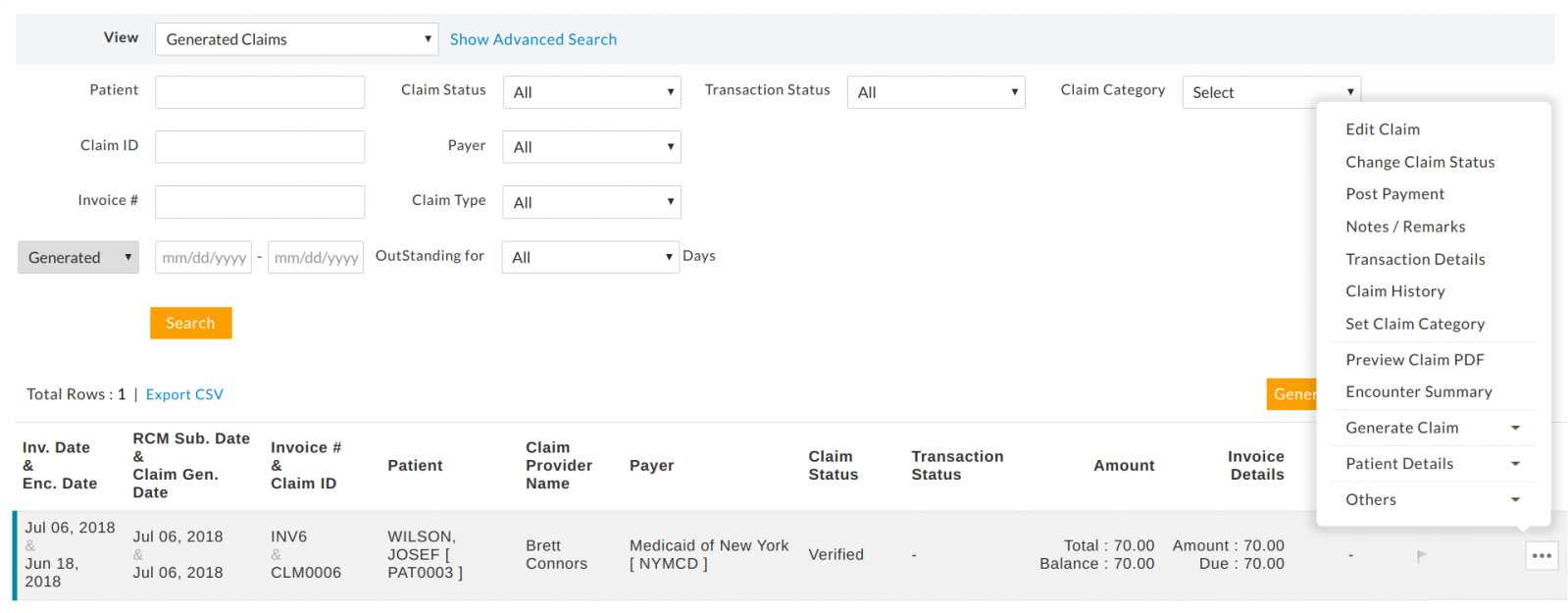Open the Claim Type dropdown
1568x613 pixels.
pyautogui.click(x=591, y=203)
